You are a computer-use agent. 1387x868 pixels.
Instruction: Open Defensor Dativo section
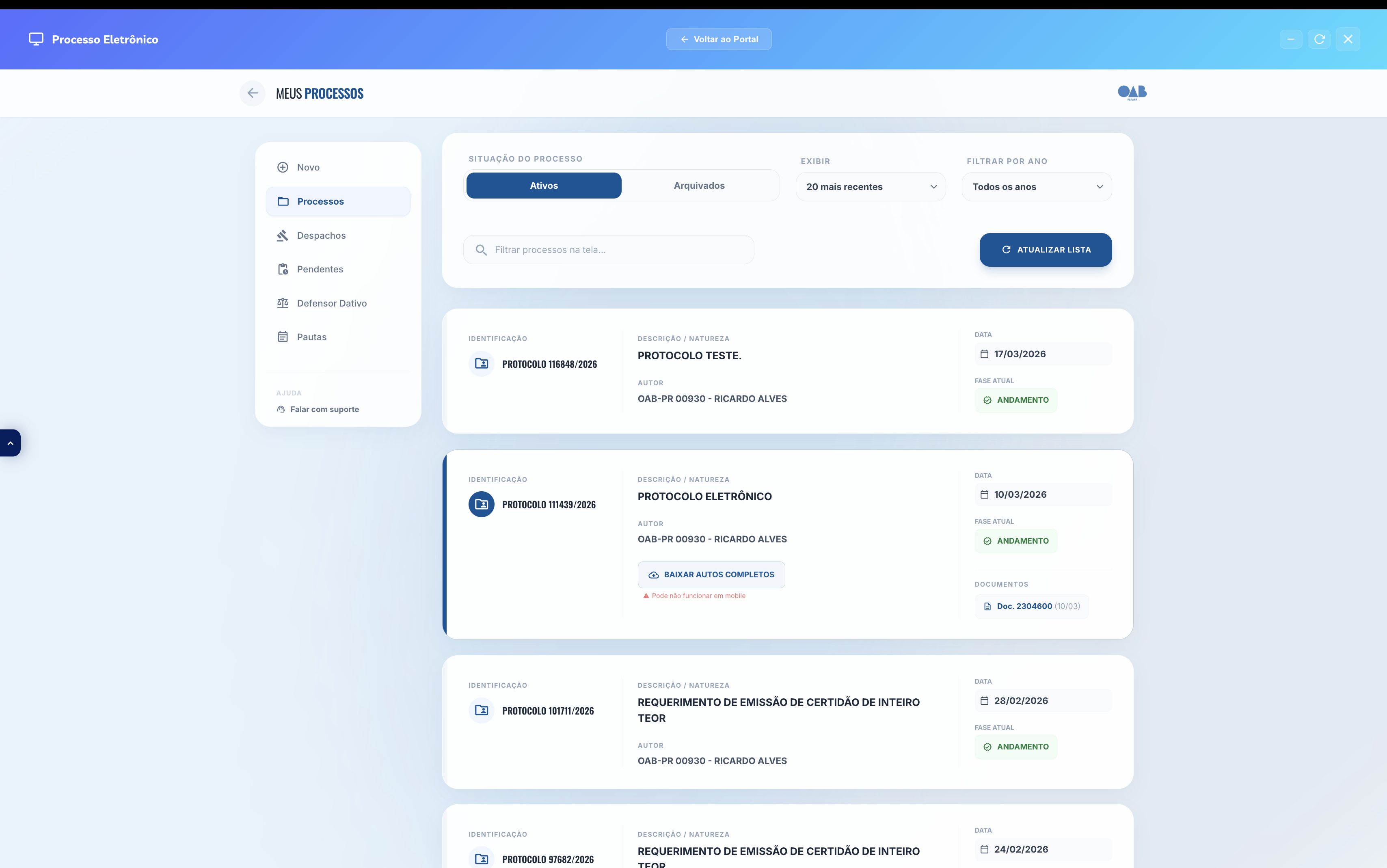pyautogui.click(x=331, y=303)
